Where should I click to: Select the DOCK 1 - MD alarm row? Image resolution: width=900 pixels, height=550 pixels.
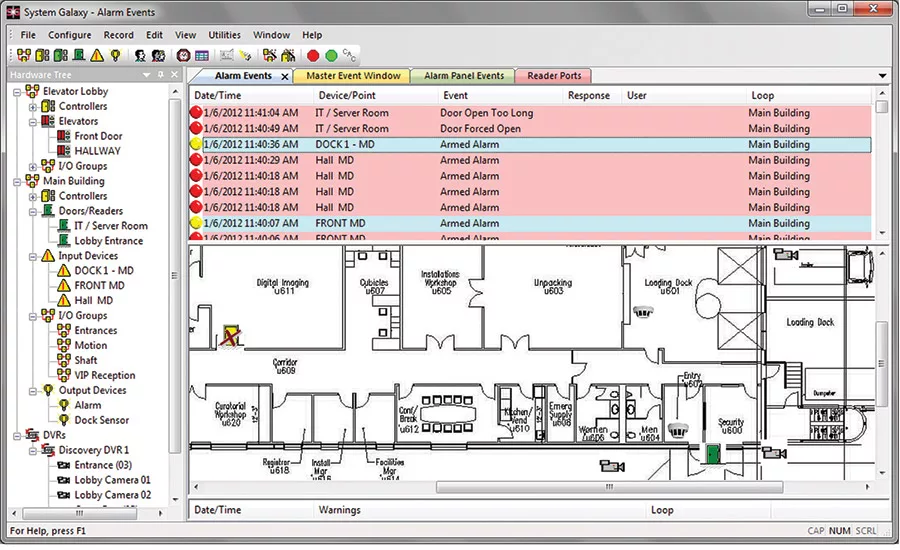[530, 145]
